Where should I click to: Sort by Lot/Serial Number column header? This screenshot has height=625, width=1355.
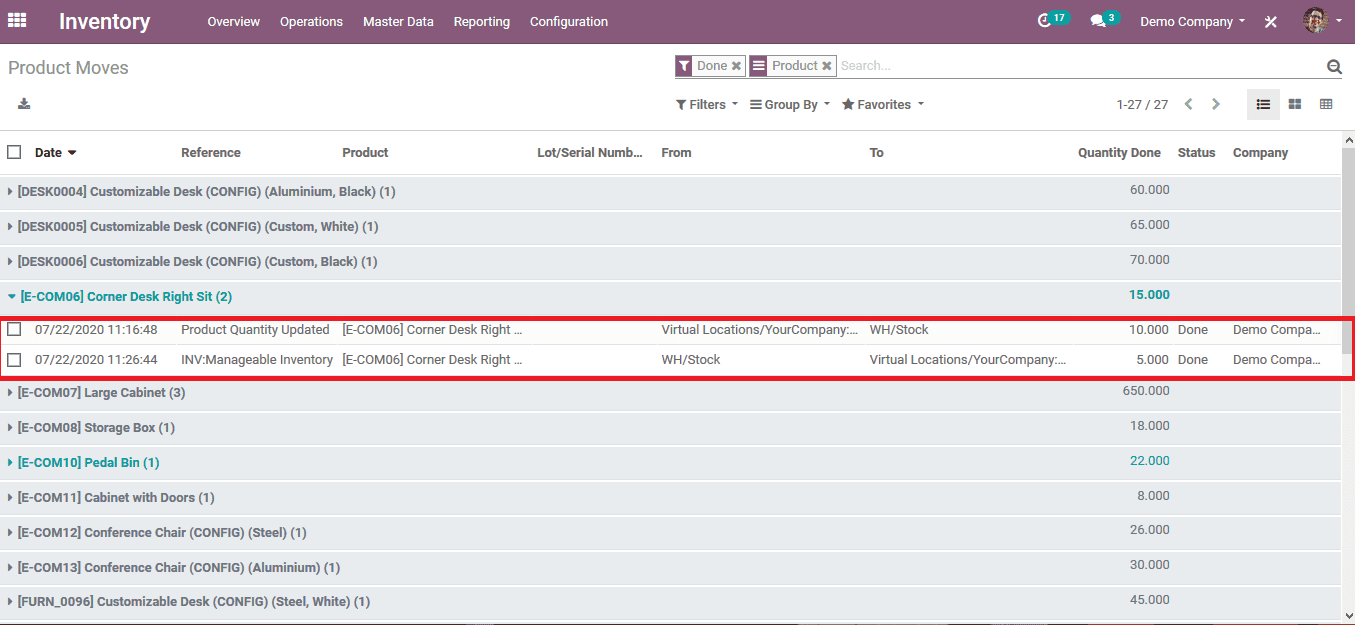(x=590, y=152)
